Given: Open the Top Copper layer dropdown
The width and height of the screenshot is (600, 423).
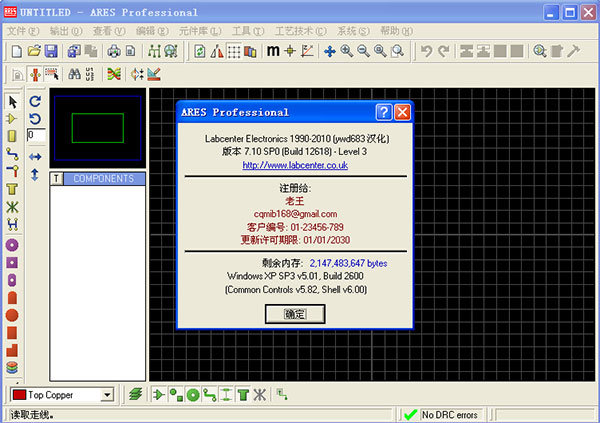Looking at the screenshot, I should (108, 395).
